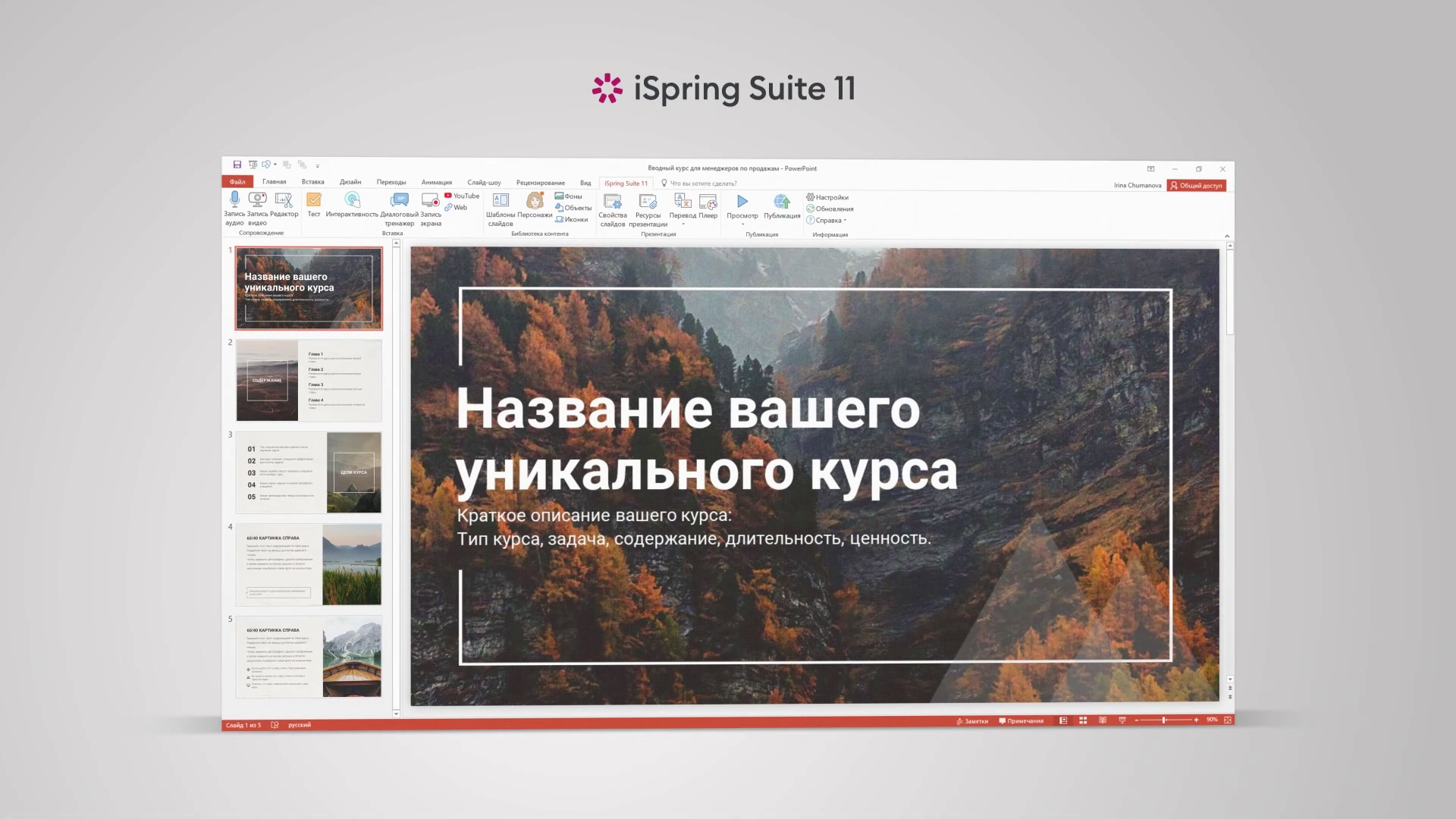This screenshot has width=1456, height=819.
Task: Open Объекты content library
Action: click(x=573, y=208)
